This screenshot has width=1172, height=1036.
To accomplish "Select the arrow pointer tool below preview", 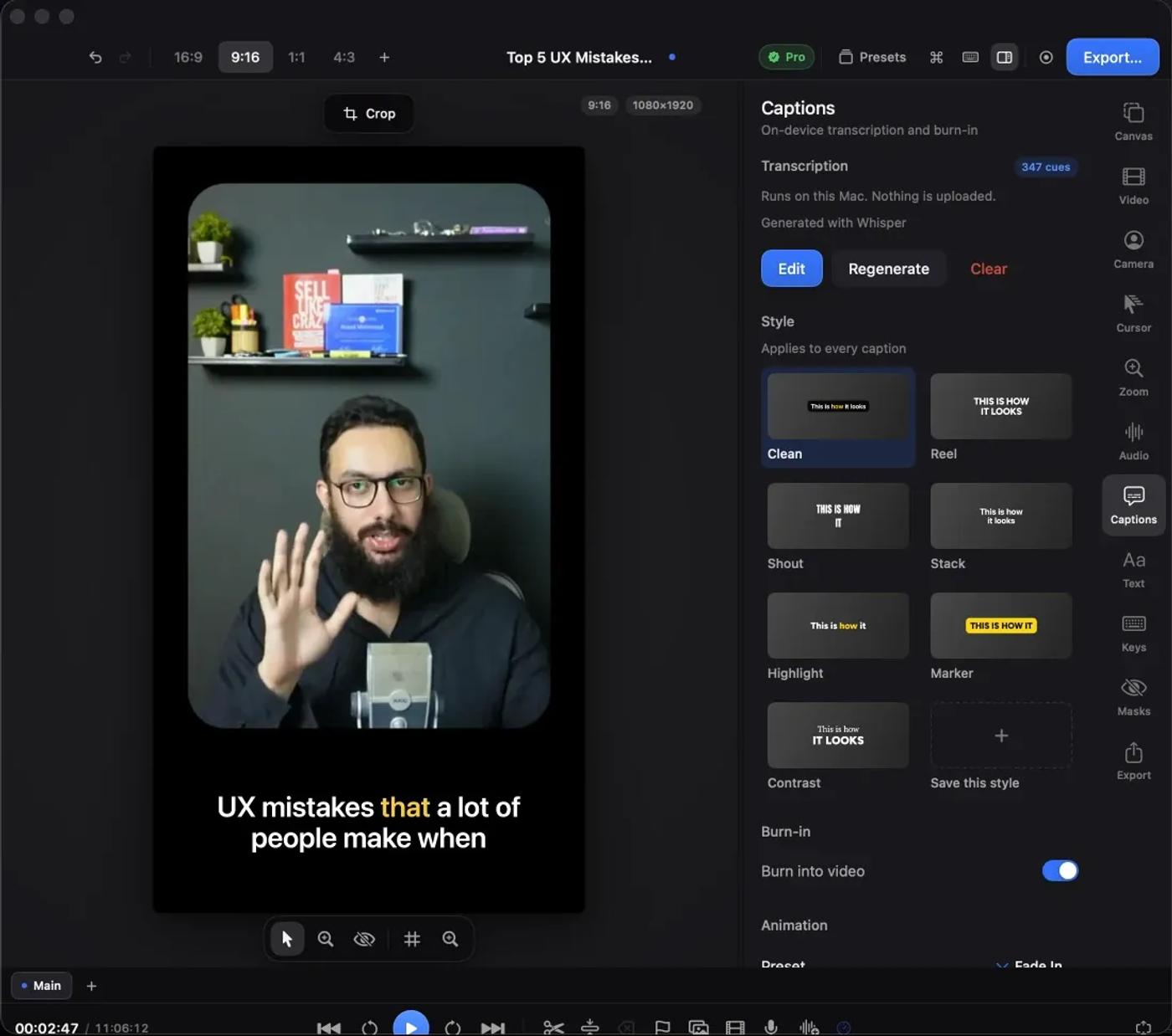I will [x=287, y=939].
